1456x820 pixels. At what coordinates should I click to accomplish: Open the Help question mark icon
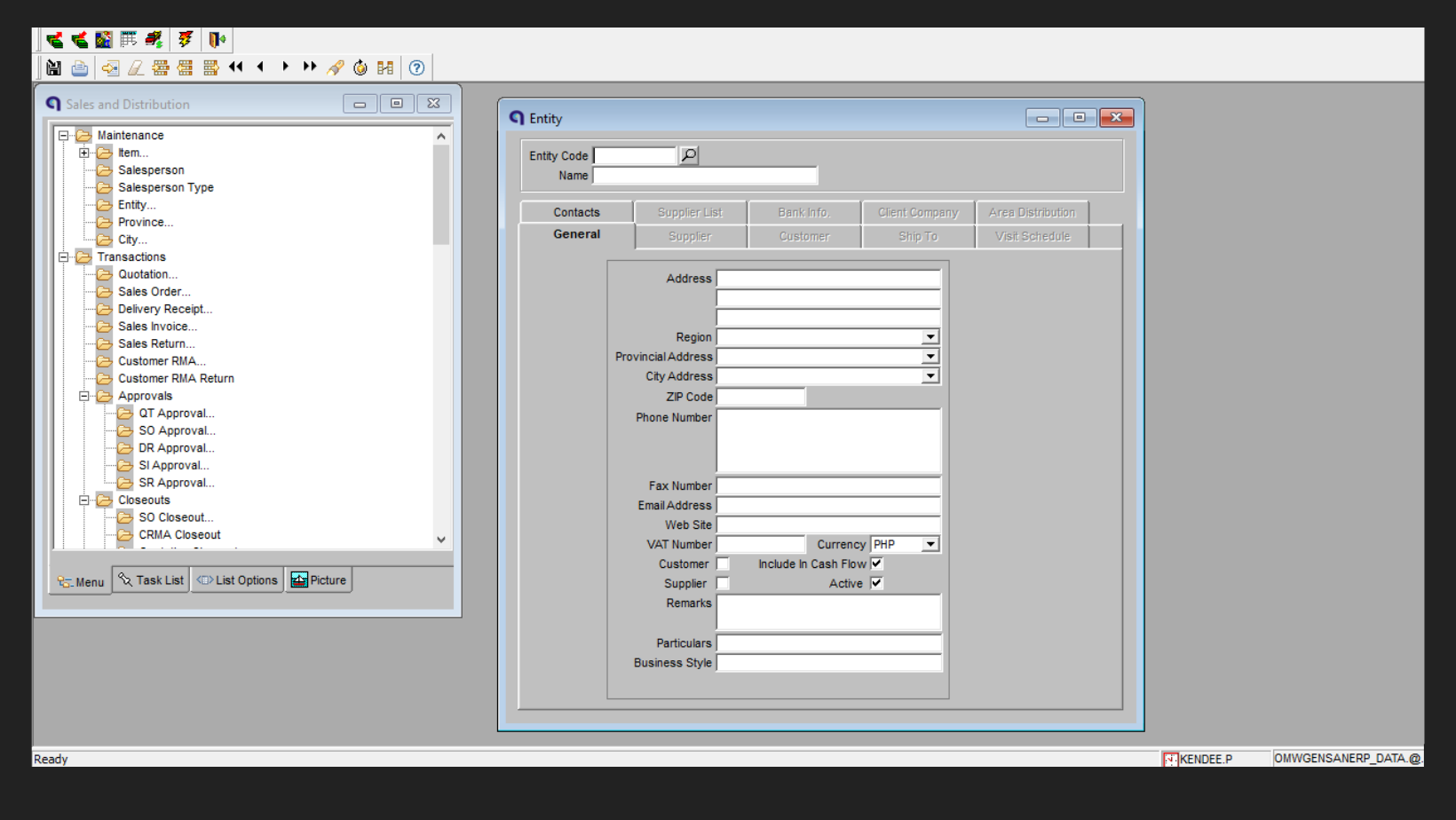[x=416, y=67]
